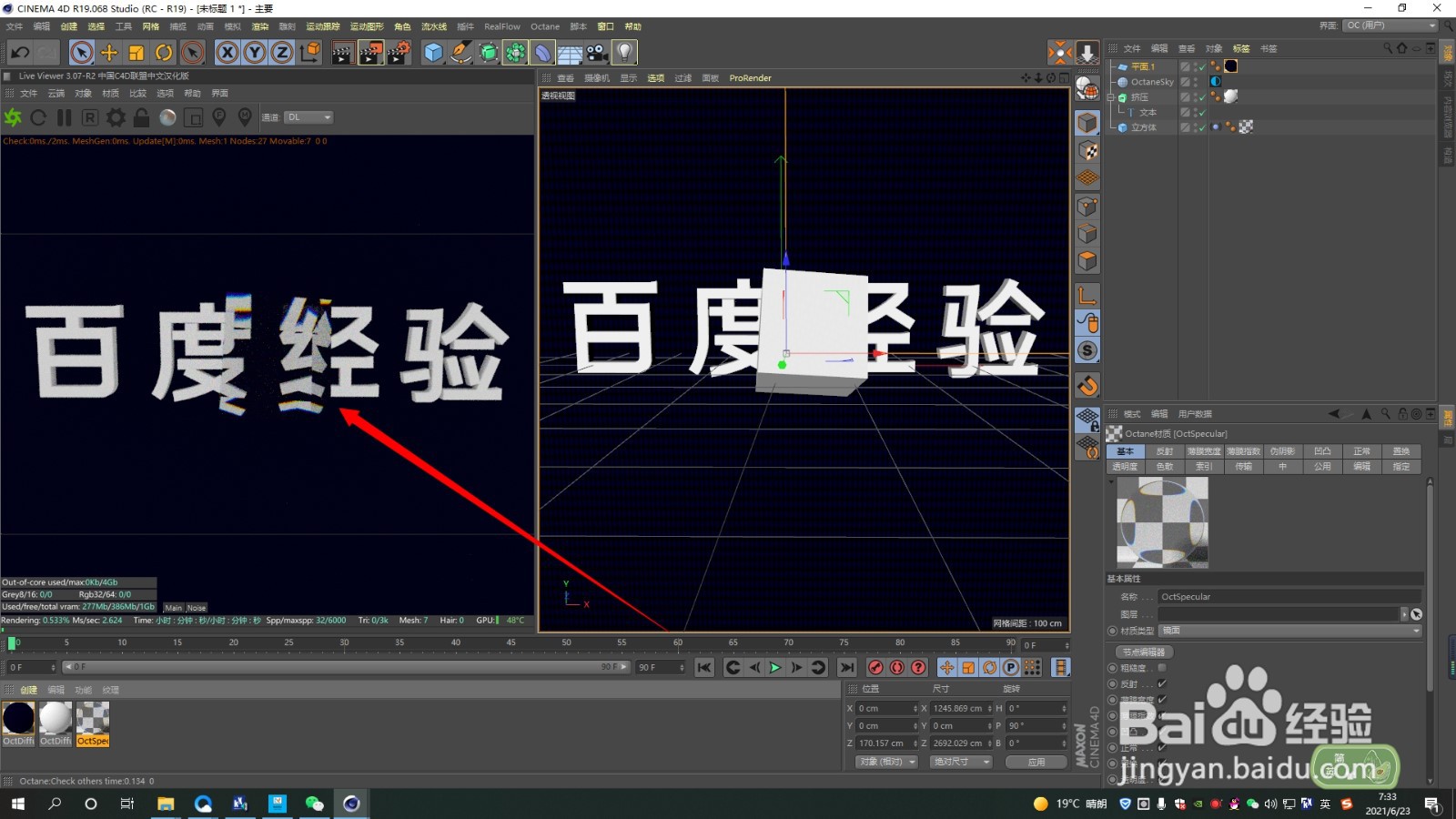Start Octane Live Viewer render
Screen dimensions: 1456x819
13,117
